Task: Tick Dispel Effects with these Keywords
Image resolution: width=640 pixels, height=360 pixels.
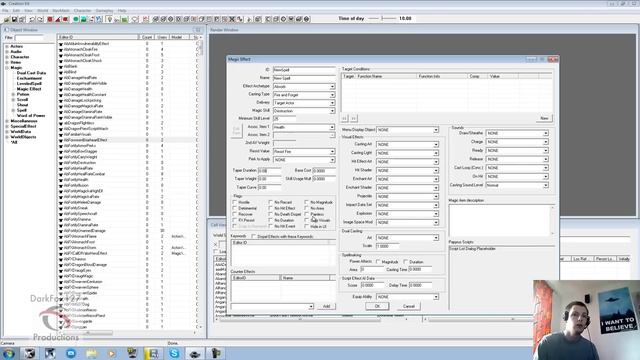Action: tap(253, 237)
